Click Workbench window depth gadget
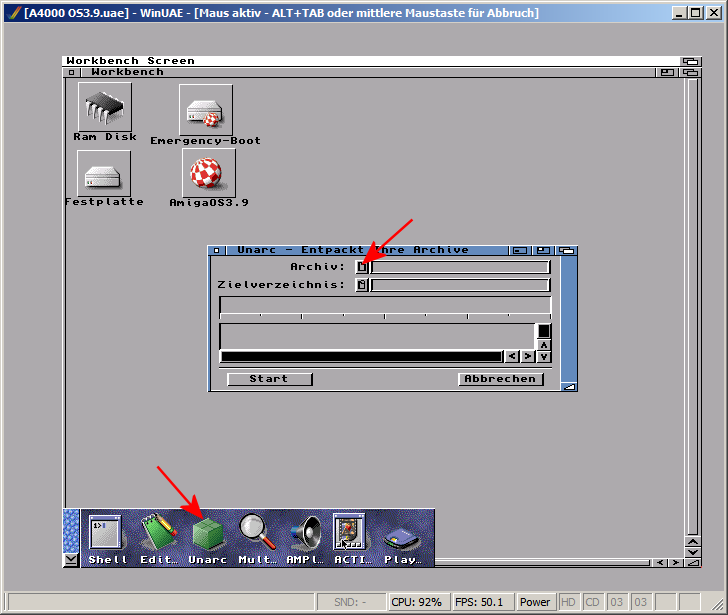 coord(690,72)
